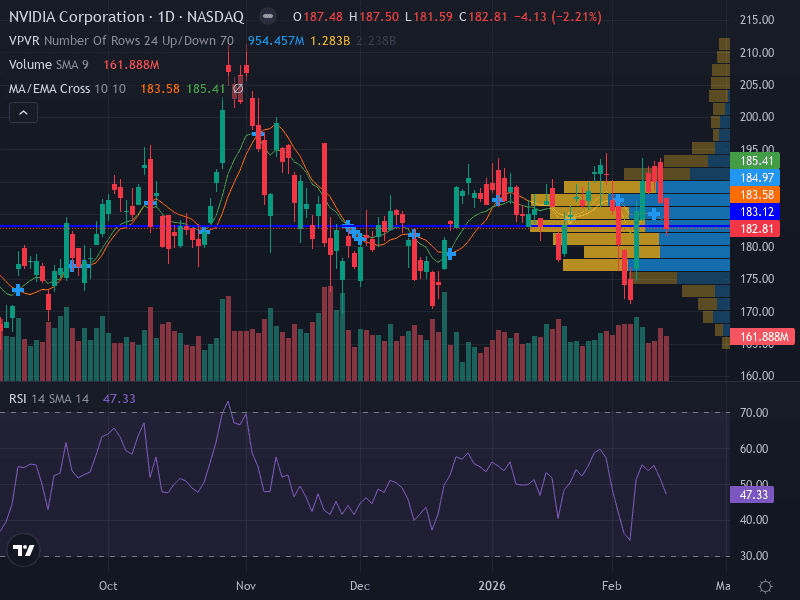Select the MA/EMA Cross indicator legend

[x=67, y=89]
